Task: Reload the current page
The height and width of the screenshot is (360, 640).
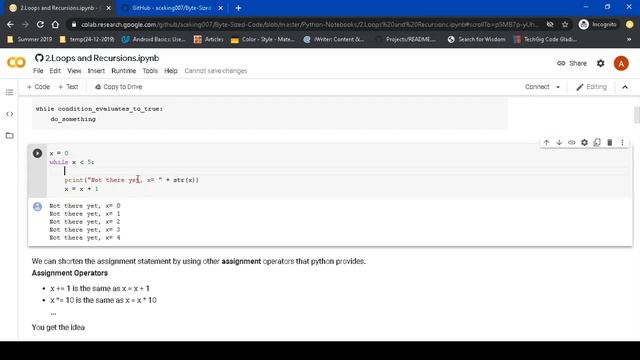Action: (40, 24)
